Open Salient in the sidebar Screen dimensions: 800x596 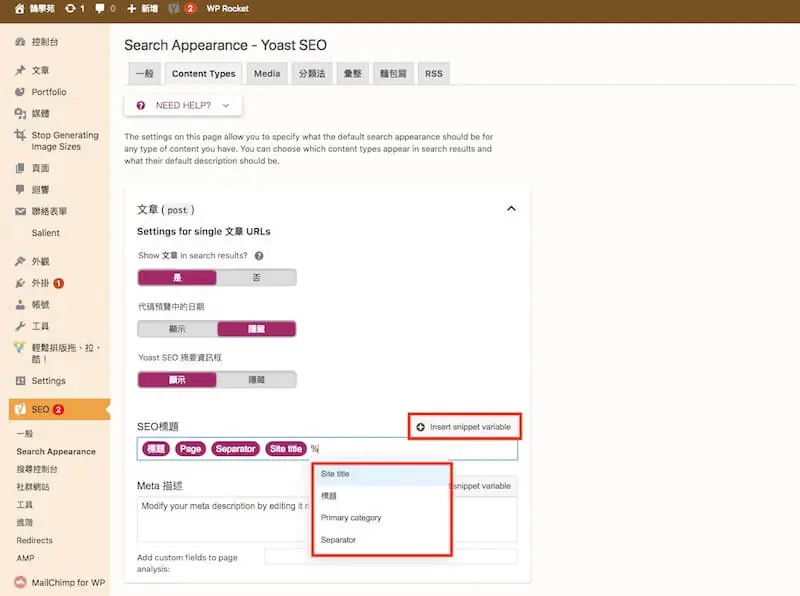pyautogui.click(x=45, y=233)
